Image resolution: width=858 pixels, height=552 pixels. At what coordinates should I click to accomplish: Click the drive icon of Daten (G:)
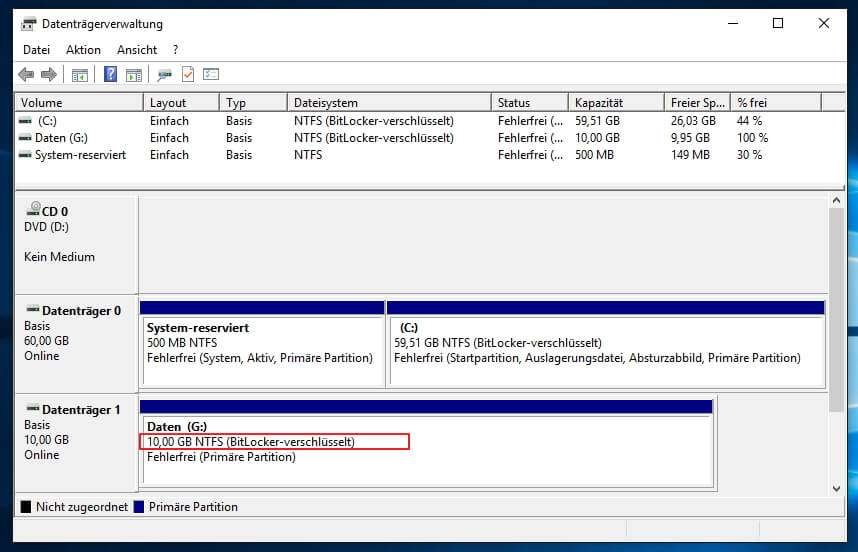(25, 138)
